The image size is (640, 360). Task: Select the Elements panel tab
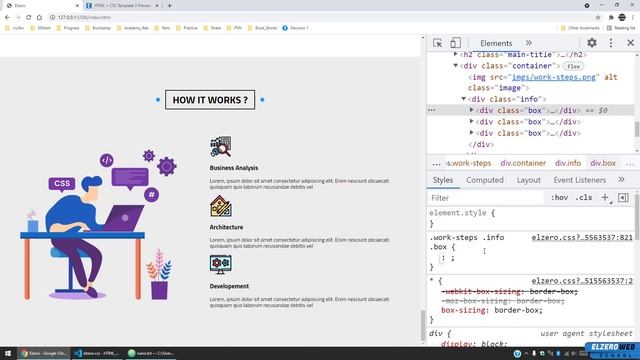coord(496,43)
